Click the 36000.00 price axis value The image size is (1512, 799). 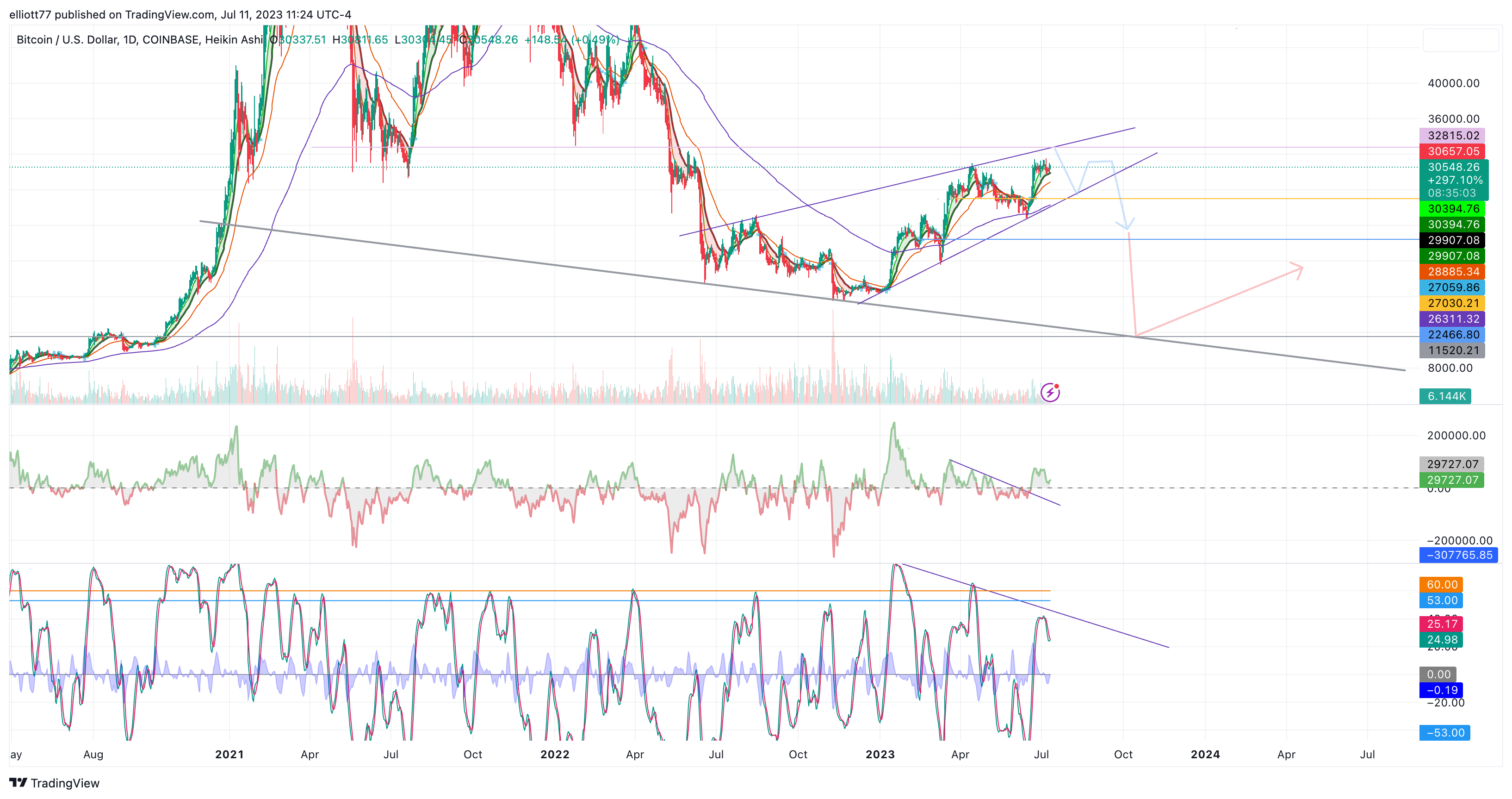click(x=1453, y=119)
